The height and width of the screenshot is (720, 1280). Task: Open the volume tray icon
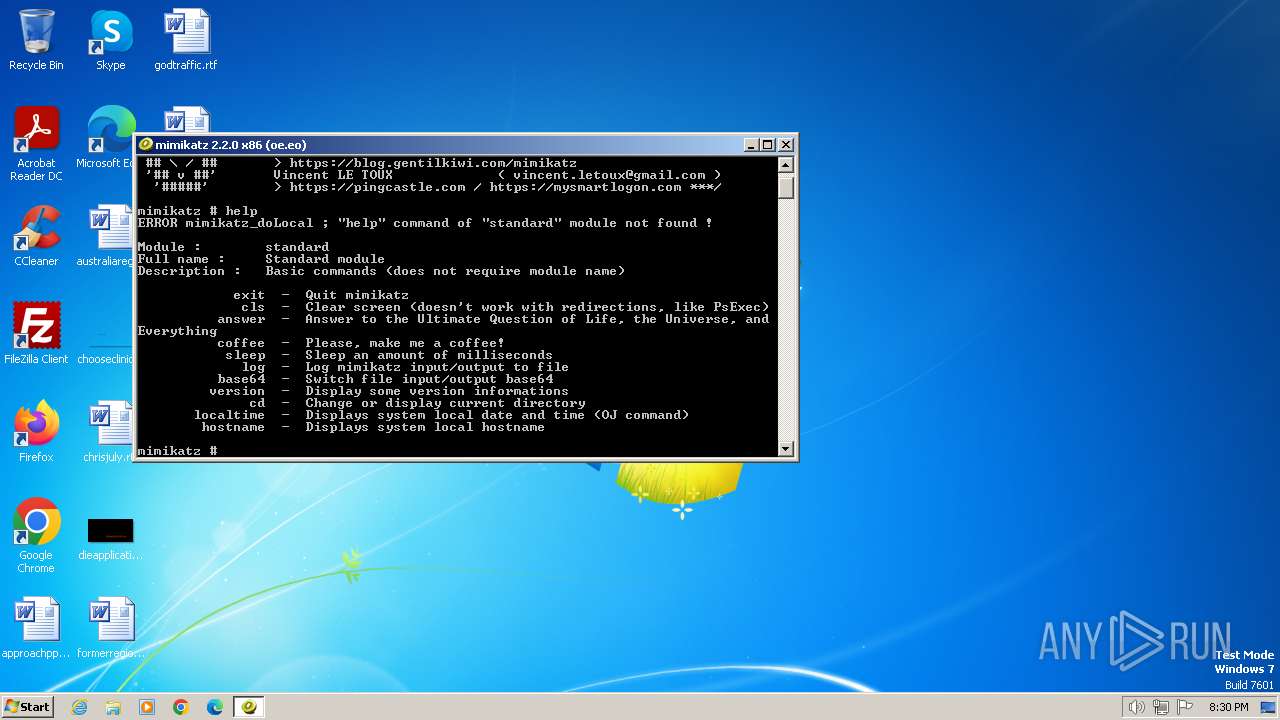(x=1136, y=707)
